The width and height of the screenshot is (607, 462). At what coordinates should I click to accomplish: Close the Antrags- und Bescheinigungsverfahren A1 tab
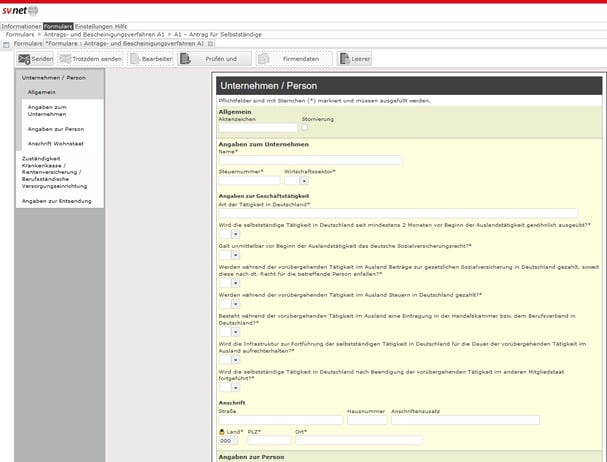point(210,44)
